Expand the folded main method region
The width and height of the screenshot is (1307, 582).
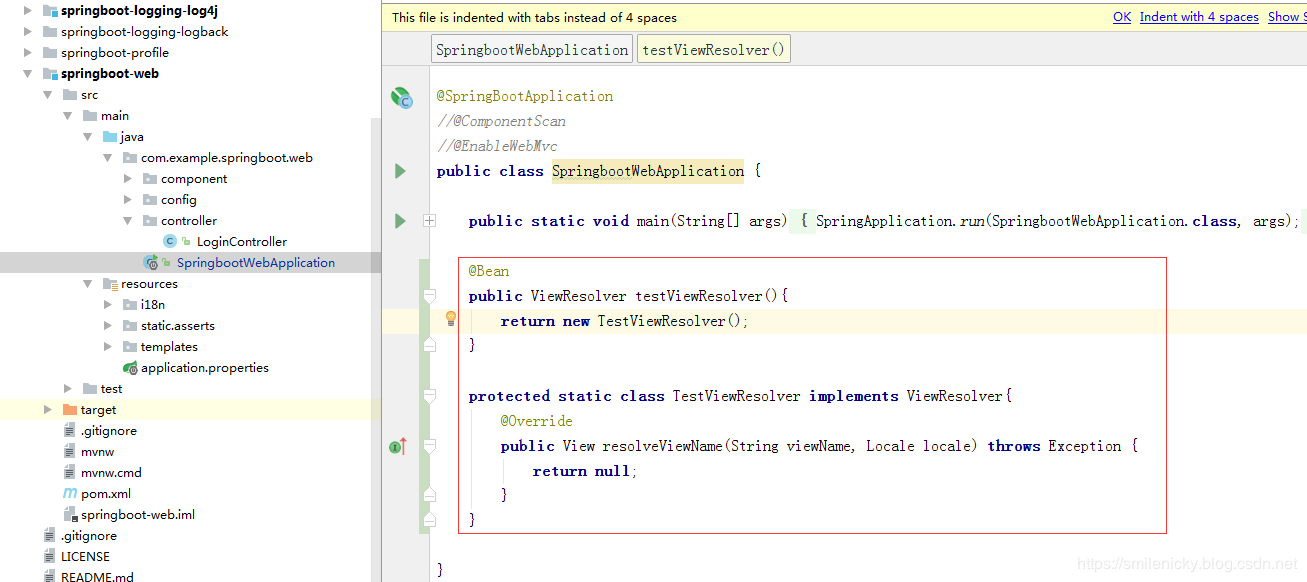430,221
